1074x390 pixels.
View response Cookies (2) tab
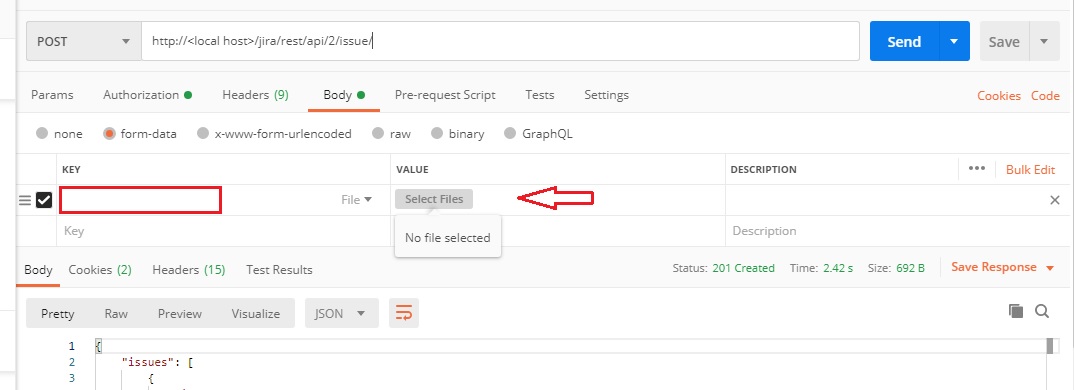pos(100,270)
